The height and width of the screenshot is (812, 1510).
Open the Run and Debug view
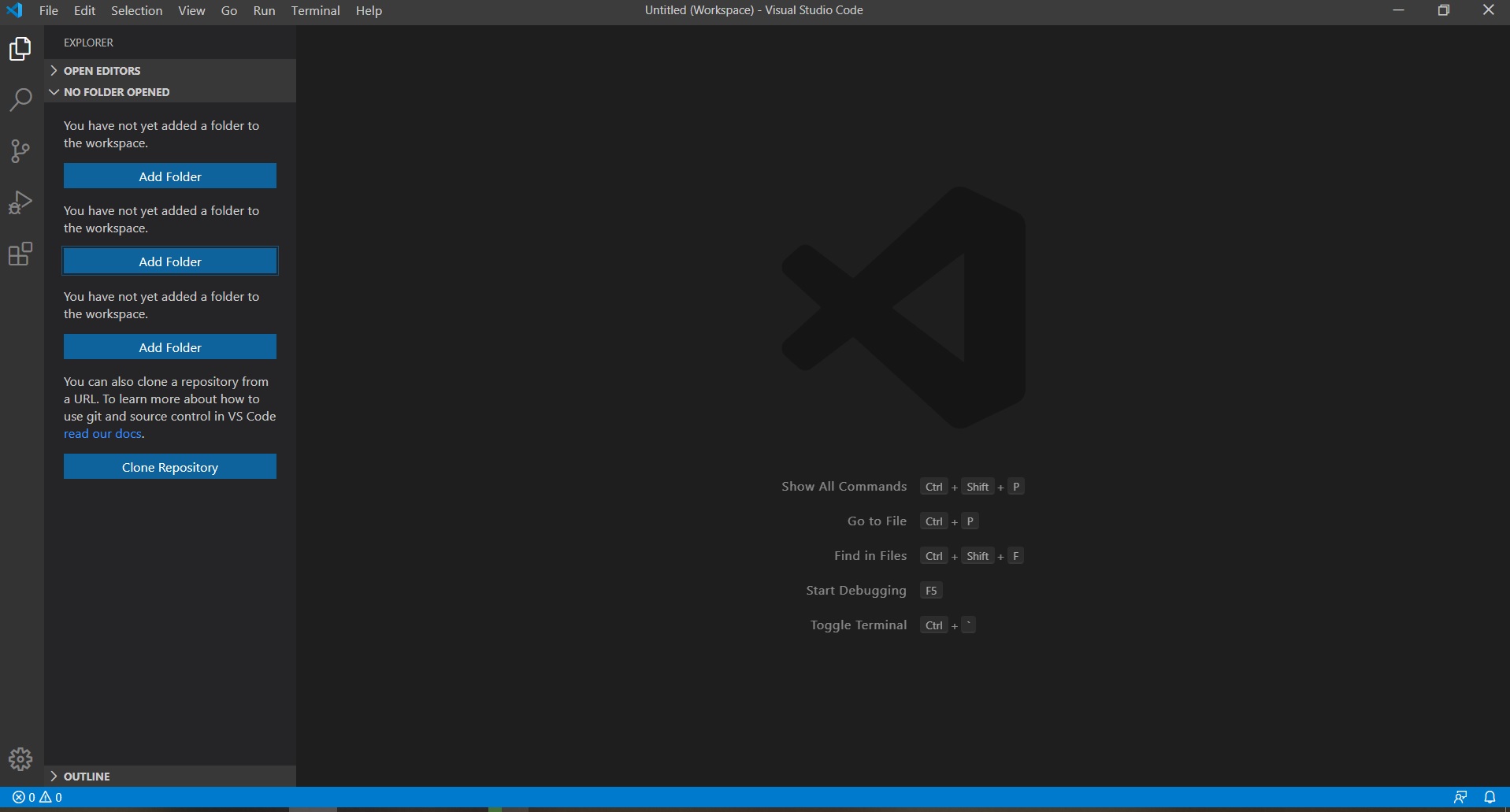point(20,202)
